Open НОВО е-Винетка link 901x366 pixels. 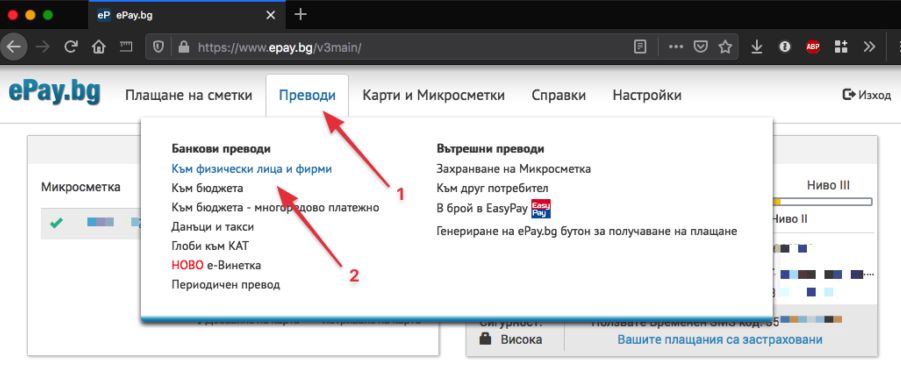tap(216, 265)
